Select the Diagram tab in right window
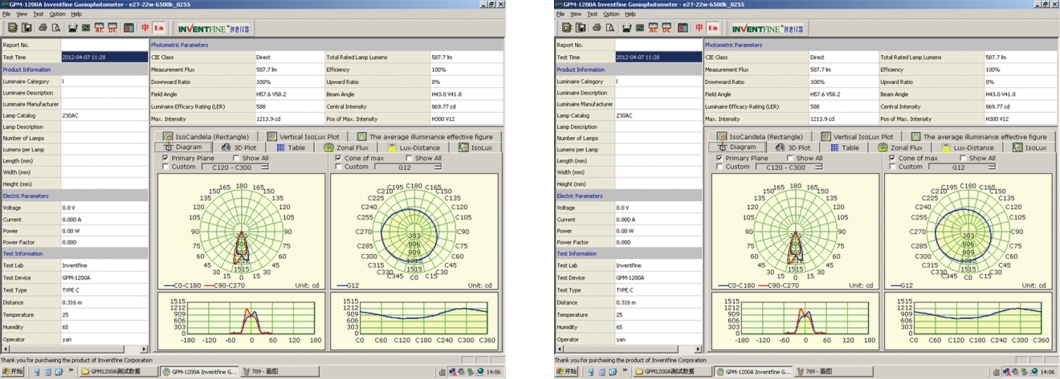Viewport: 1060px width, 379px height. point(737,147)
